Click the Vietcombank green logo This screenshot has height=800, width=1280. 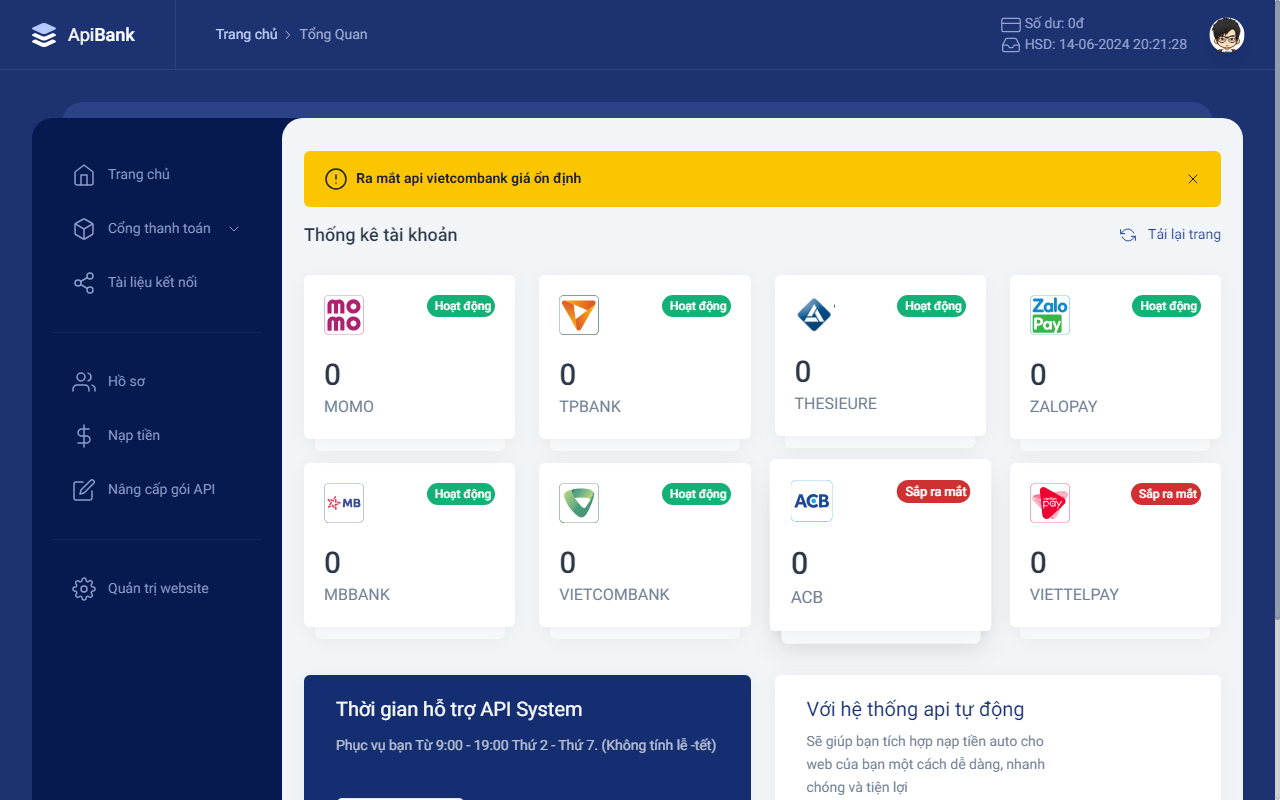tap(579, 503)
